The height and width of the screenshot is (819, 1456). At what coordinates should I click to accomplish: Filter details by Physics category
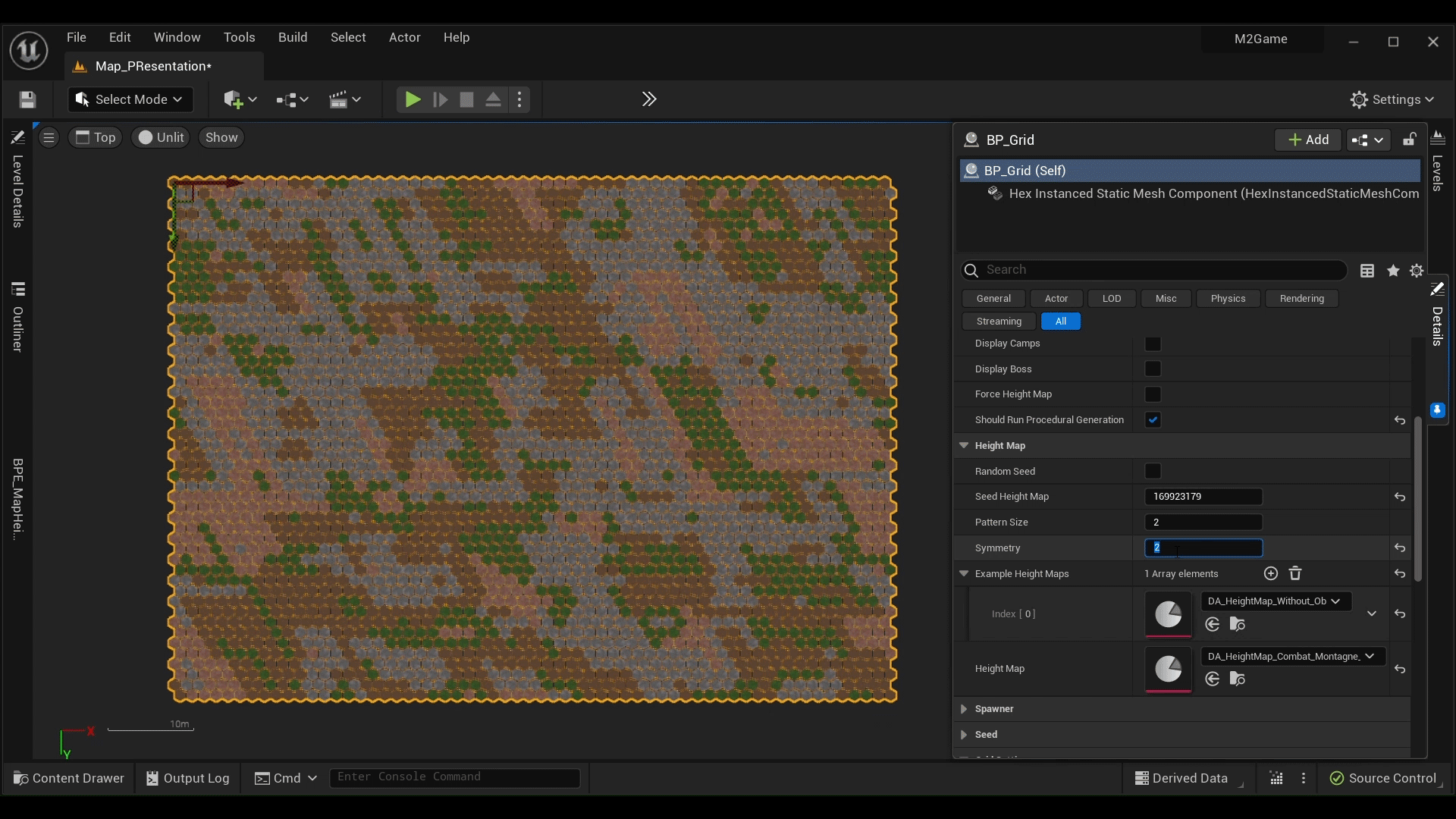point(1228,299)
